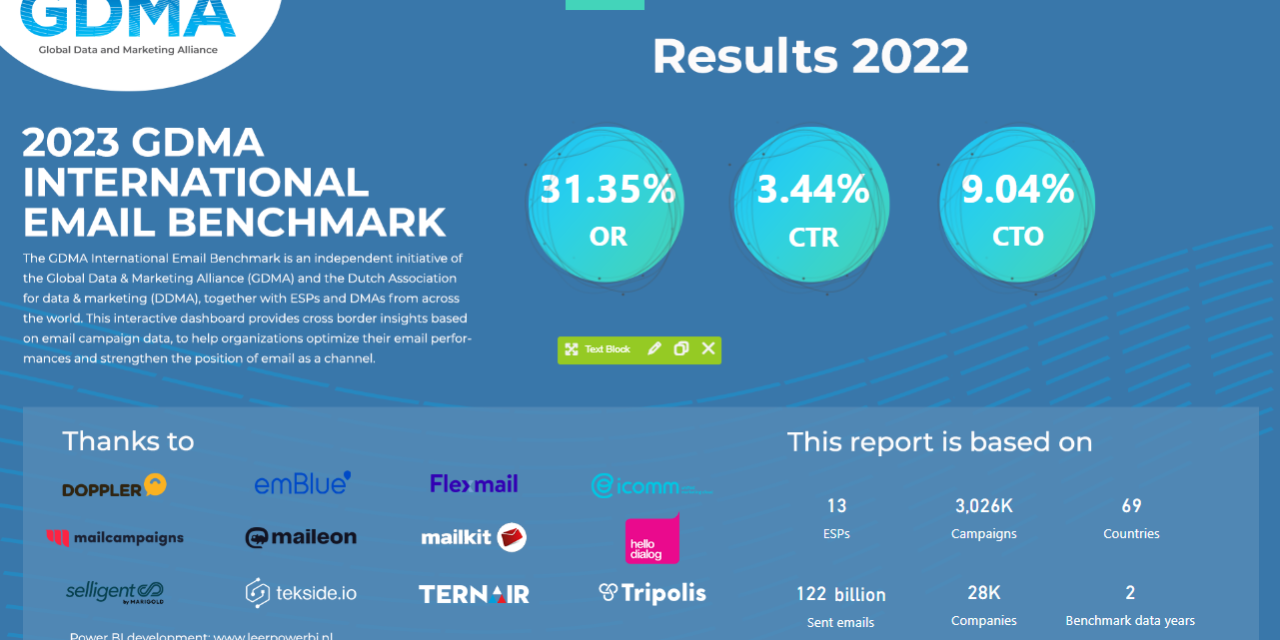This screenshot has height=640, width=1280.
Task: Click the Text Block move handle icon
Action: [571, 349]
